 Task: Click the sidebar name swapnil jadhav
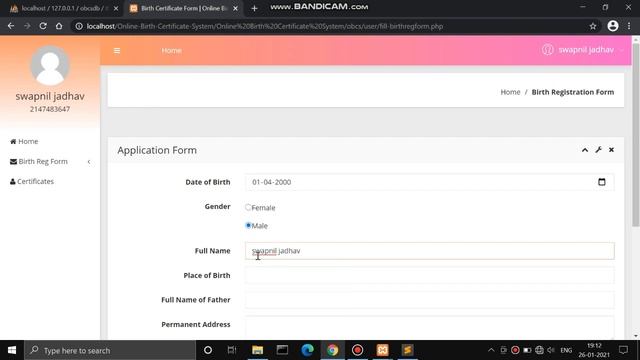pos(50,96)
